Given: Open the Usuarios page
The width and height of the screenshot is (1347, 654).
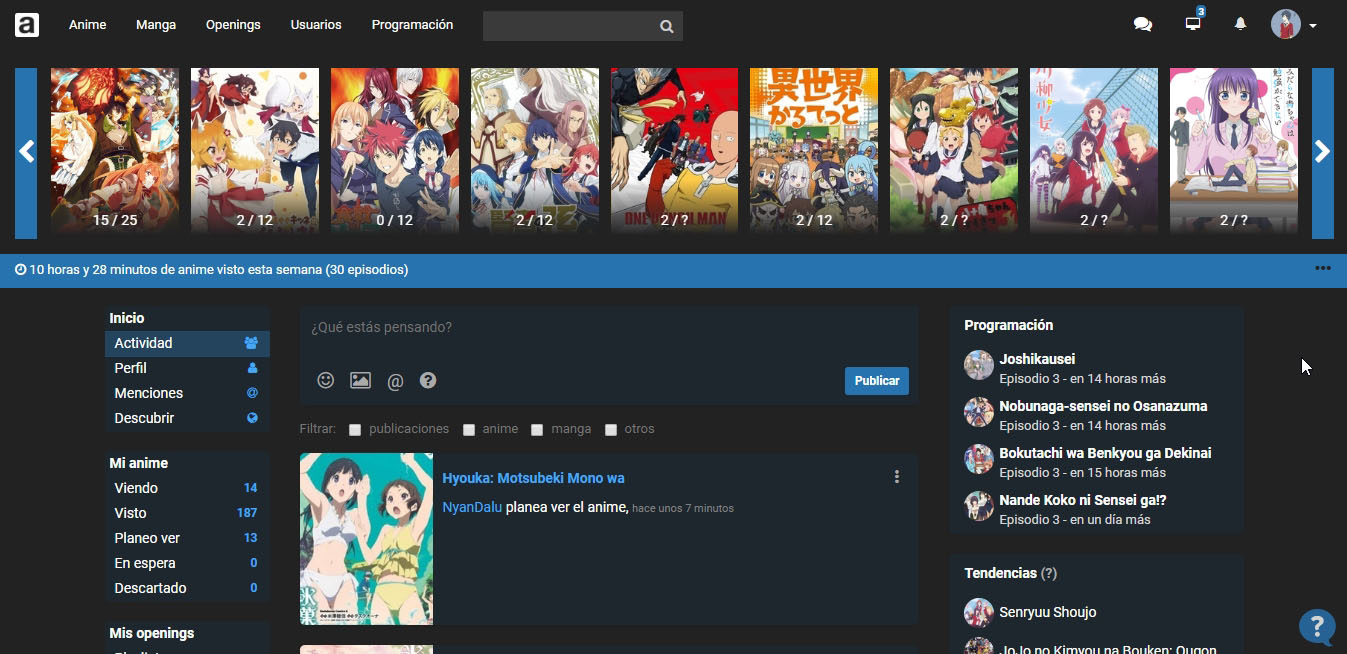Looking at the screenshot, I should (316, 25).
